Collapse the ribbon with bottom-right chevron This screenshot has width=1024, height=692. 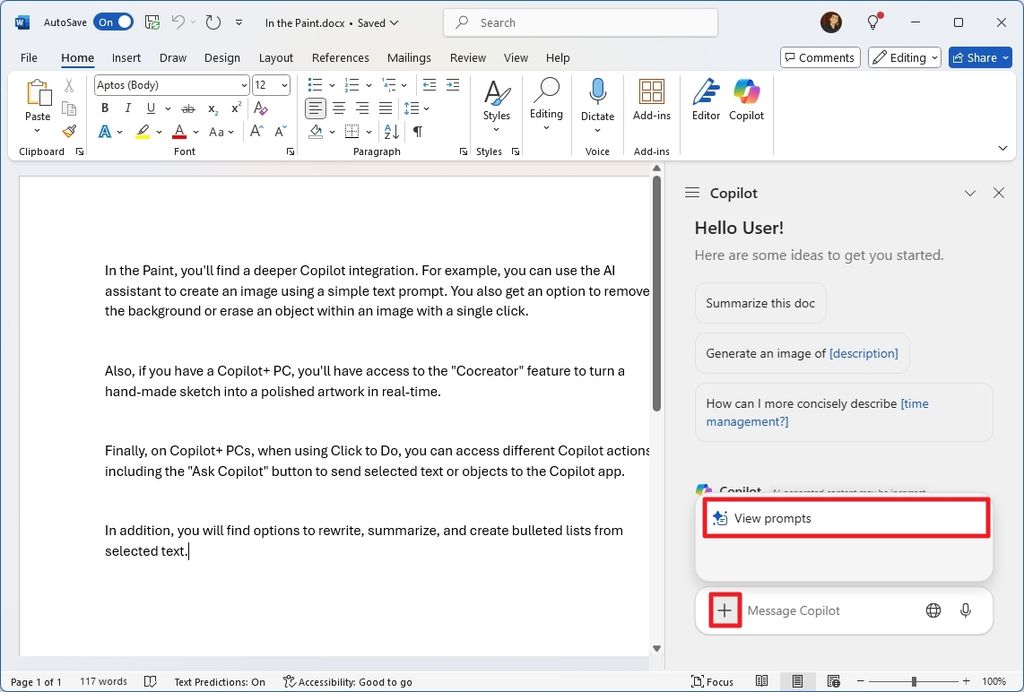pyautogui.click(x=1002, y=148)
